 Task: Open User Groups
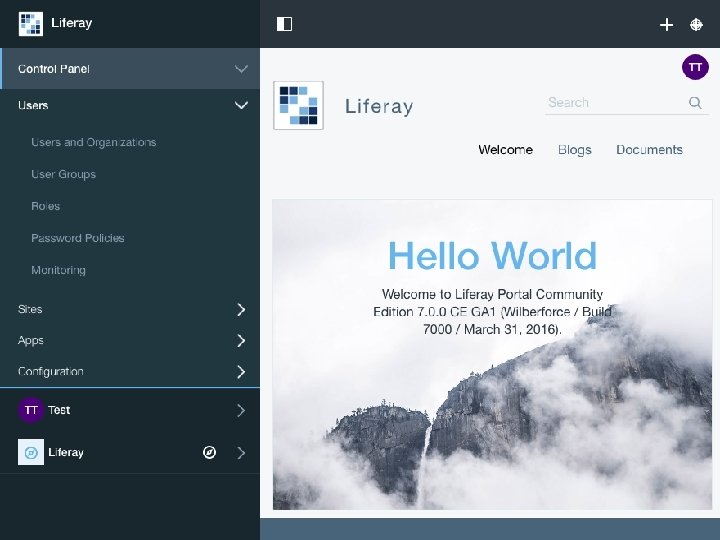pos(63,174)
